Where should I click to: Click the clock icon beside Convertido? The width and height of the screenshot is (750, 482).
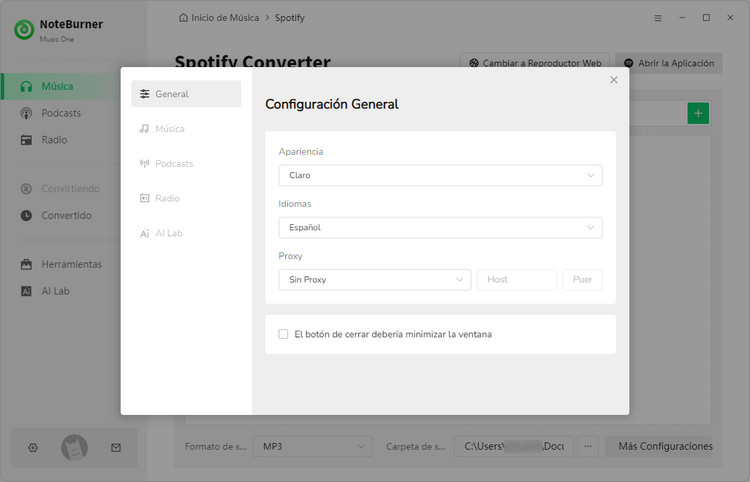click(26, 216)
